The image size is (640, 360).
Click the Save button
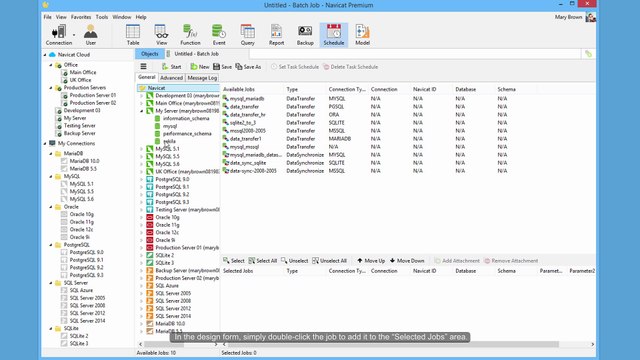[x=222, y=67]
